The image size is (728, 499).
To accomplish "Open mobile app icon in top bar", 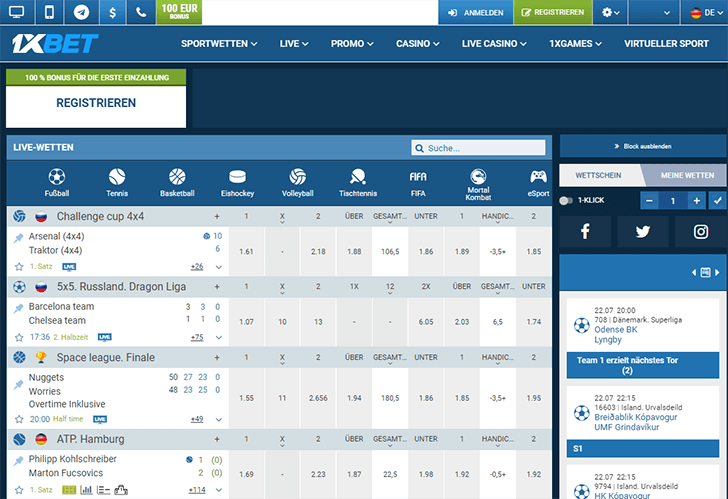I will coord(49,12).
